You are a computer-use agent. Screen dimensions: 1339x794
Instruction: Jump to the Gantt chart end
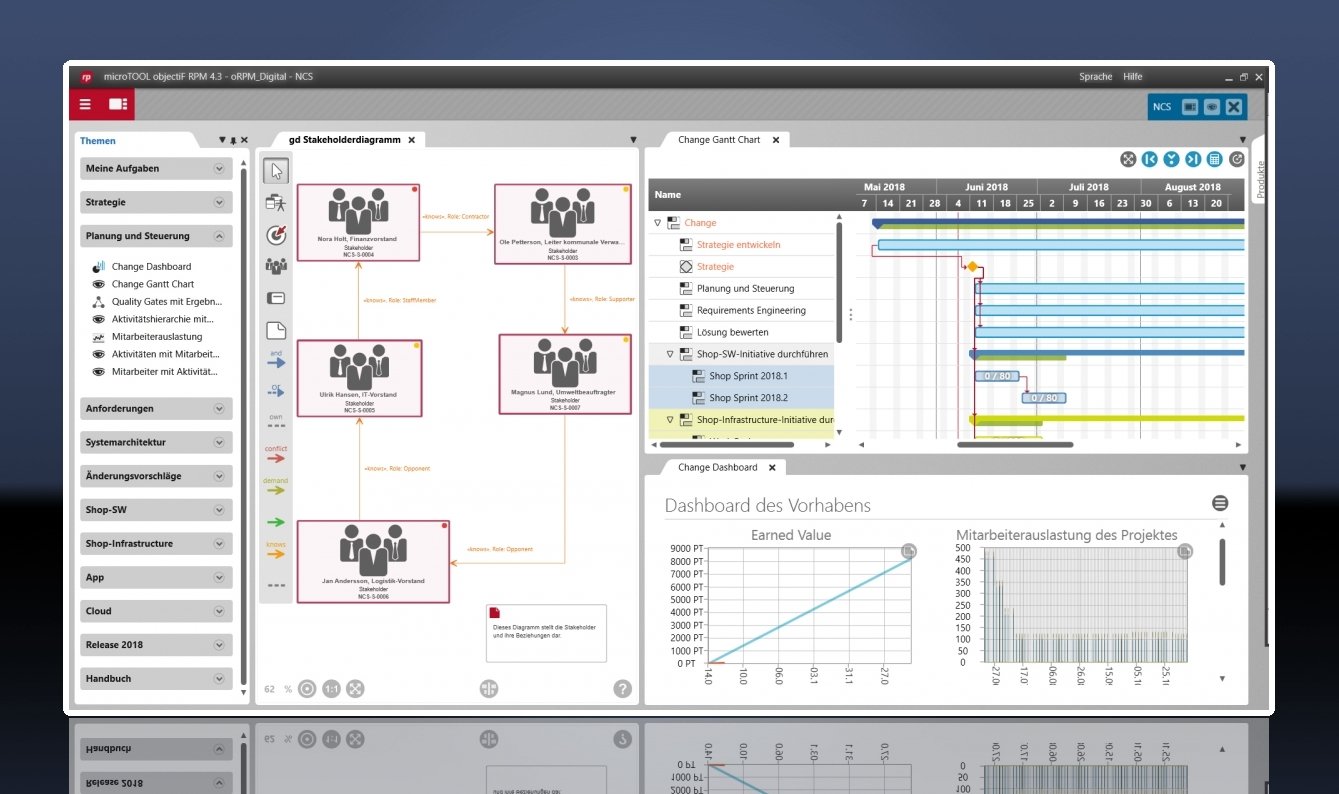click(1193, 159)
